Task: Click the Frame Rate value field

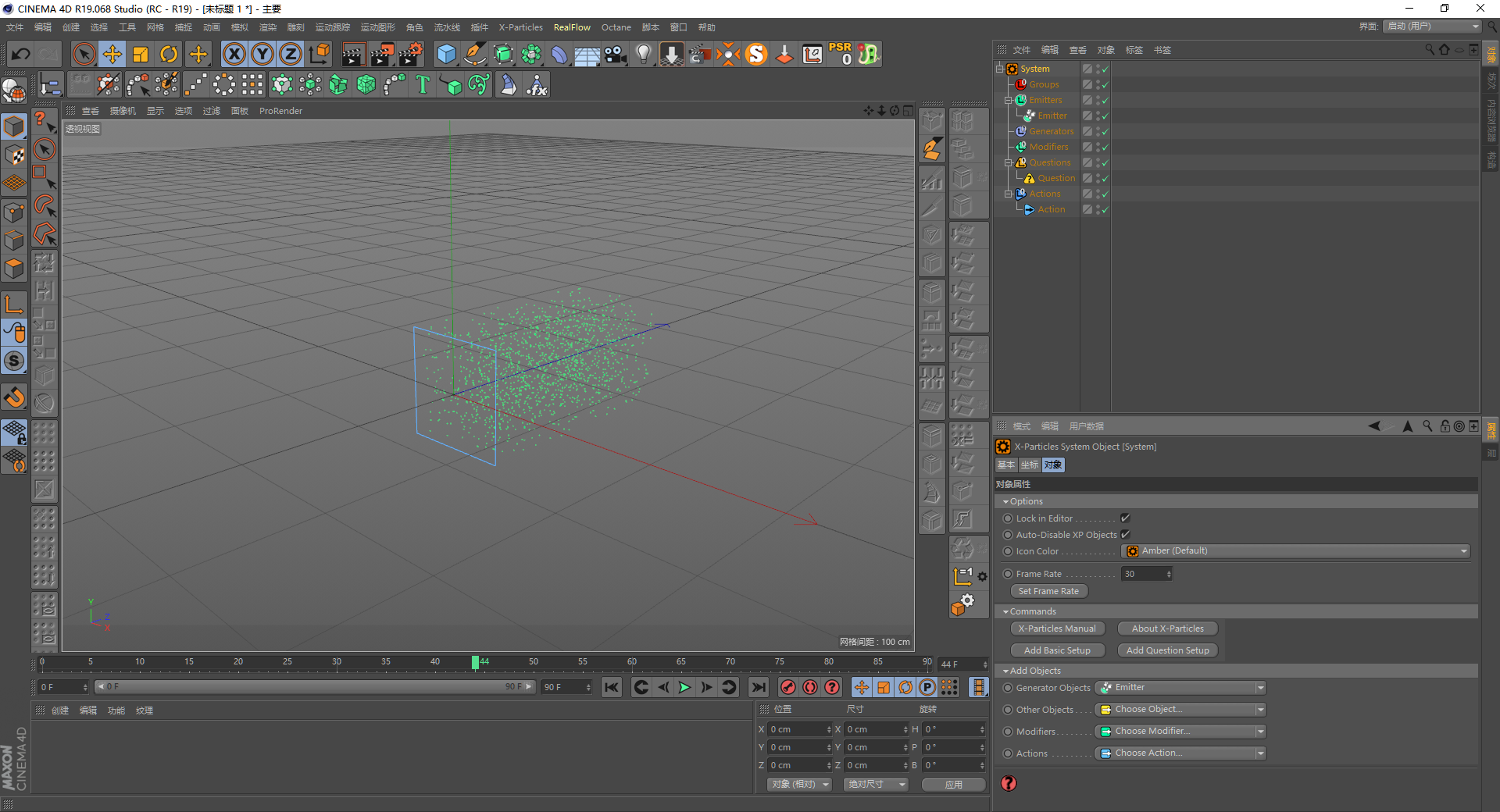Action: pos(1146,574)
